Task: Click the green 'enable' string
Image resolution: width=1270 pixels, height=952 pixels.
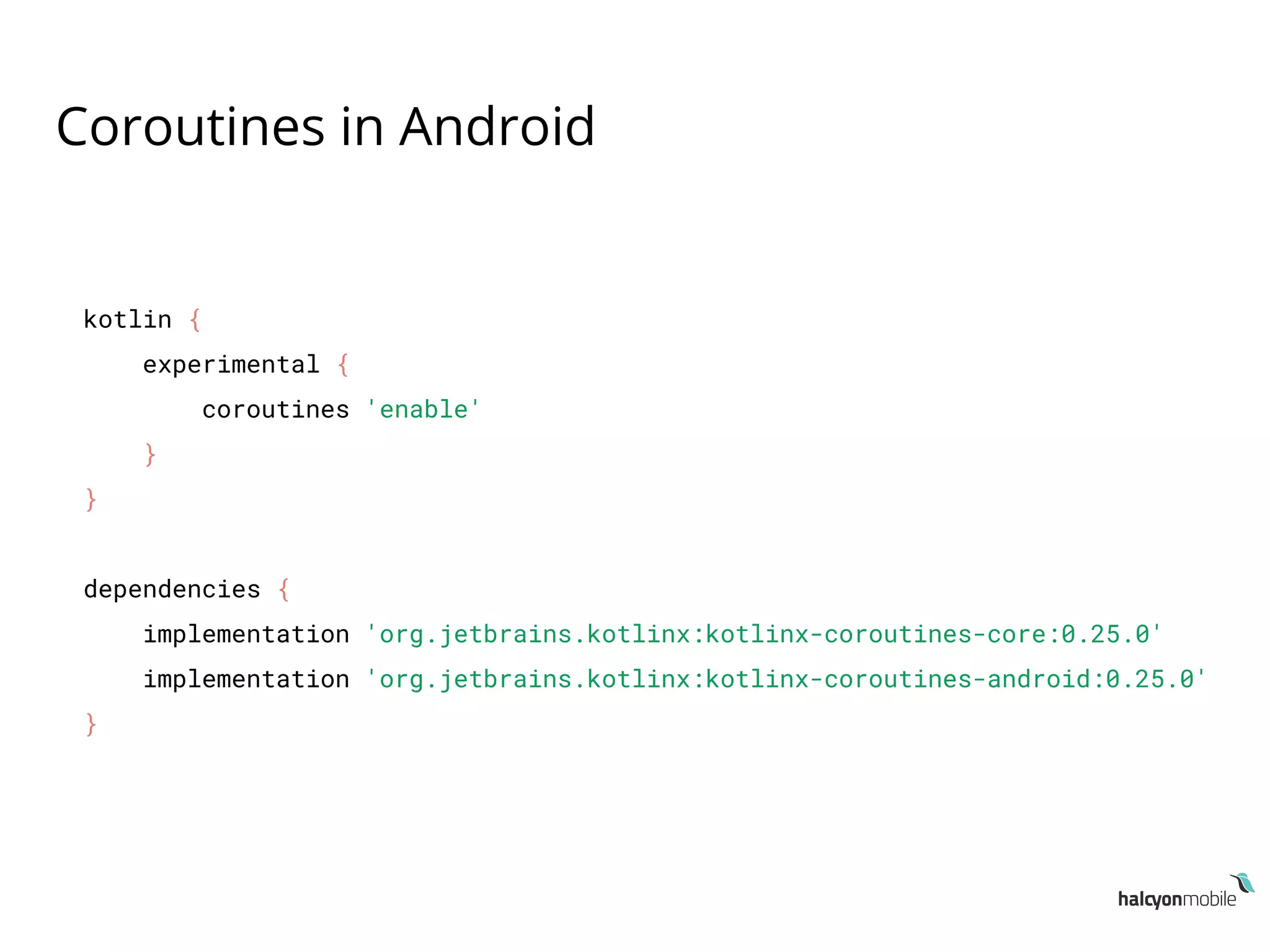Action: pyautogui.click(x=424, y=410)
